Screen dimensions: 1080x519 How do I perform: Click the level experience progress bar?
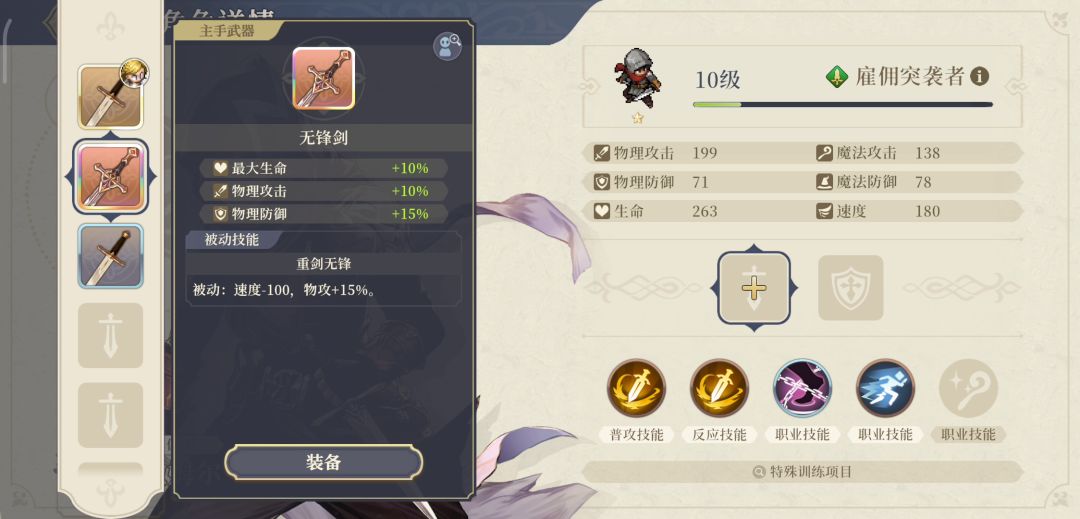[x=843, y=105]
